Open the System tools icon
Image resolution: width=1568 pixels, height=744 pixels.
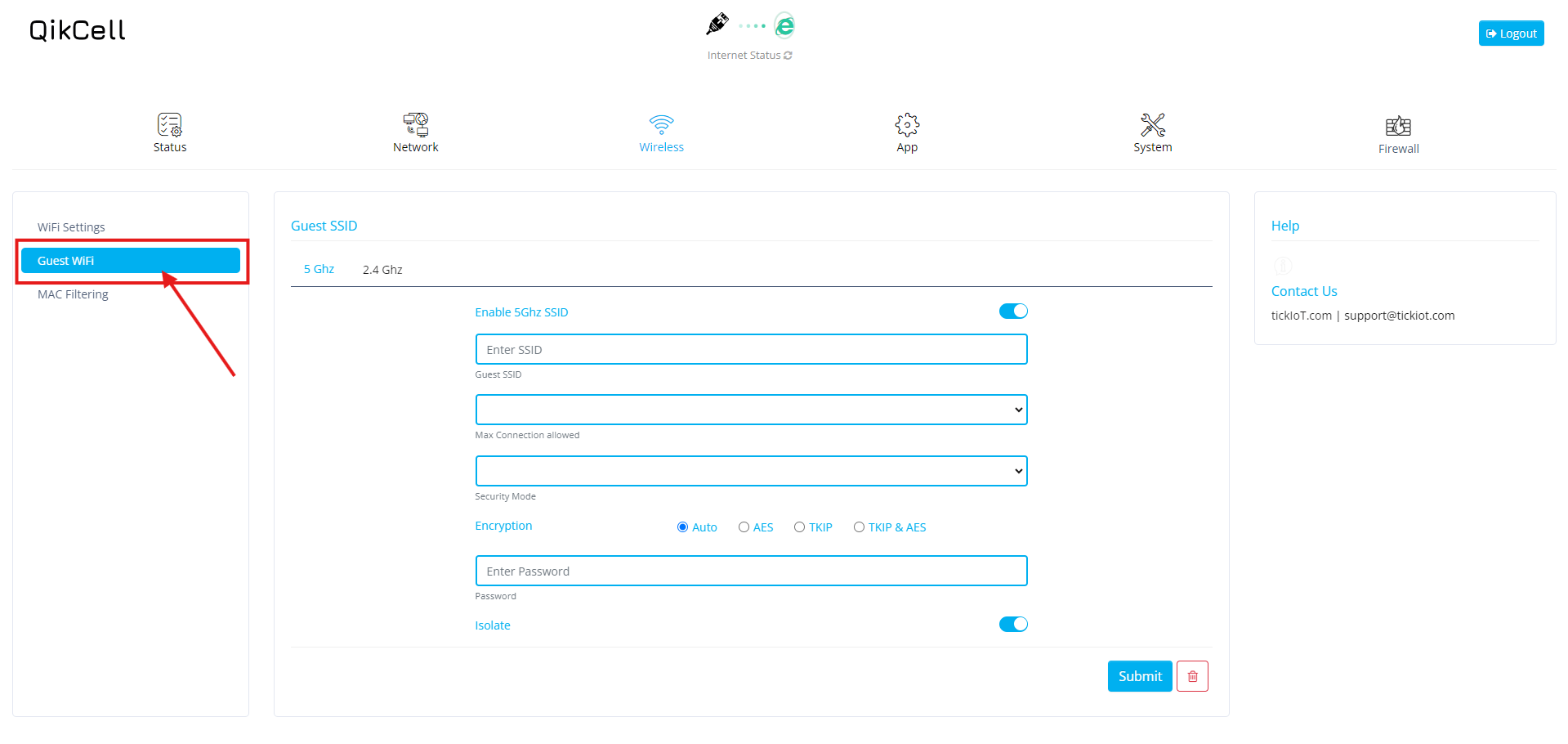pos(1153,124)
